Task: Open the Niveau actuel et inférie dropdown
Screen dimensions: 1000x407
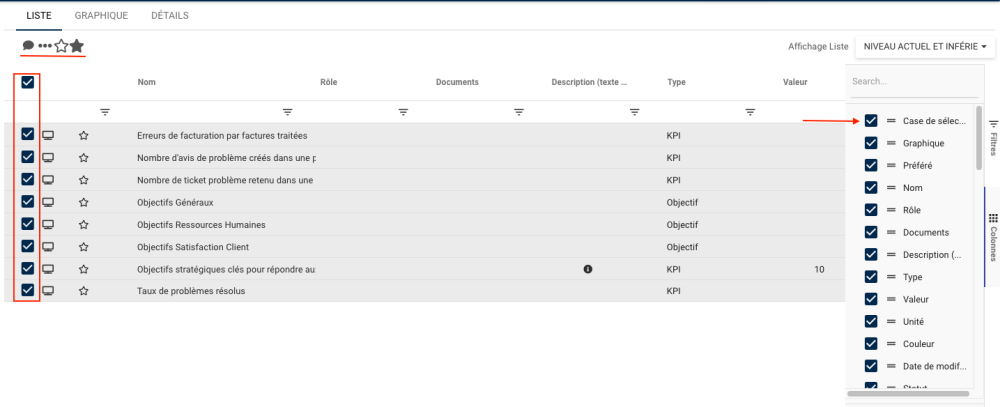Action: point(925,46)
